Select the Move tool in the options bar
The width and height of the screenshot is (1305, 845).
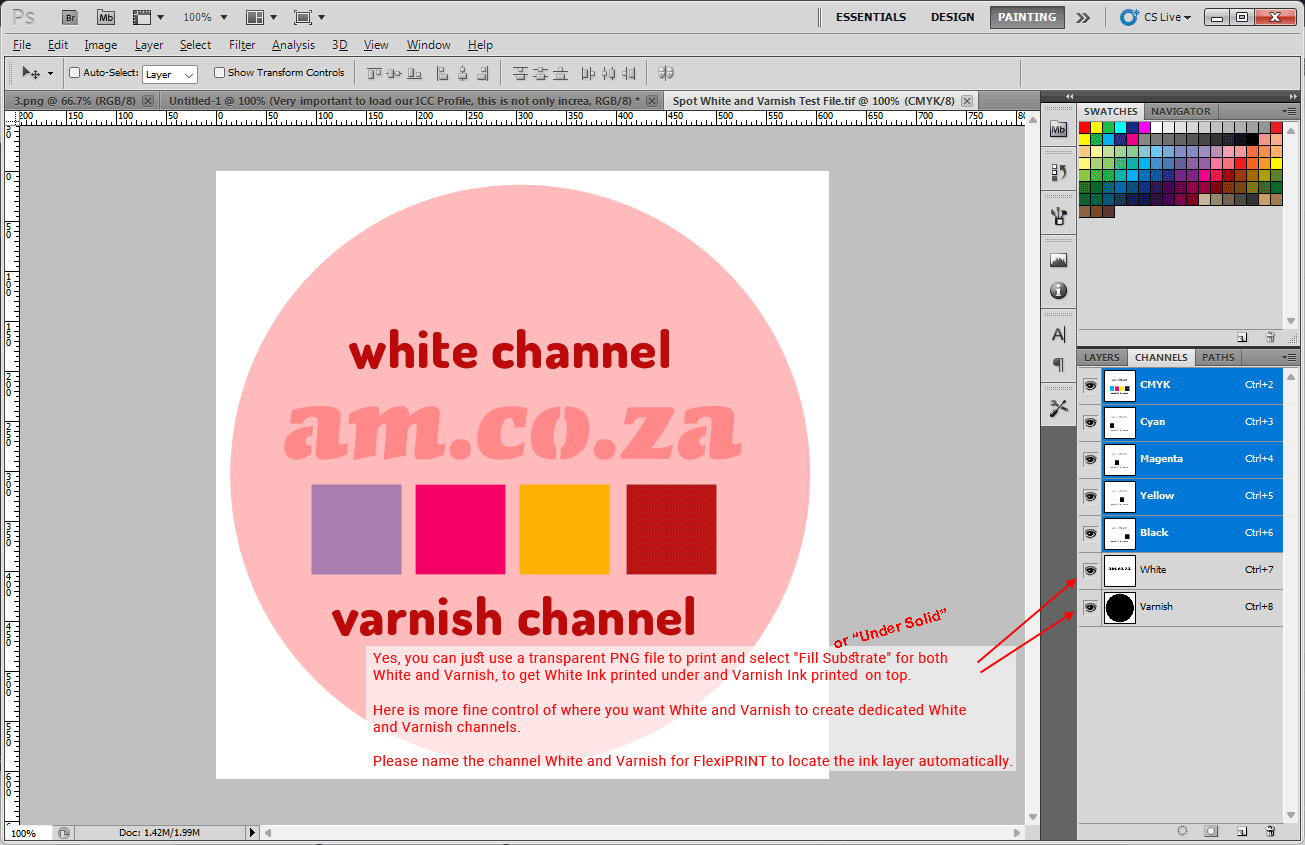pyautogui.click(x=27, y=73)
